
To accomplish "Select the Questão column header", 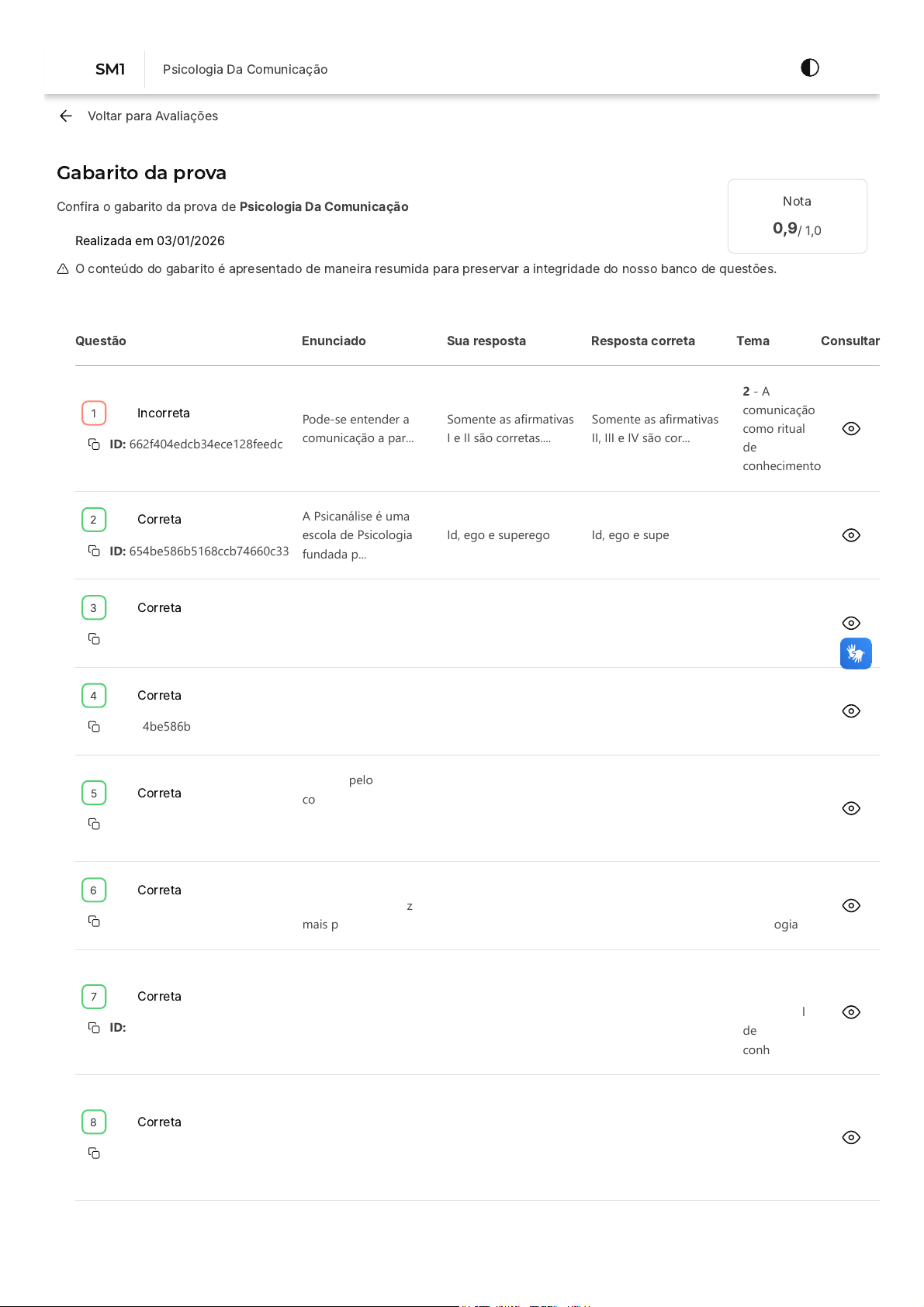I will tap(101, 341).
